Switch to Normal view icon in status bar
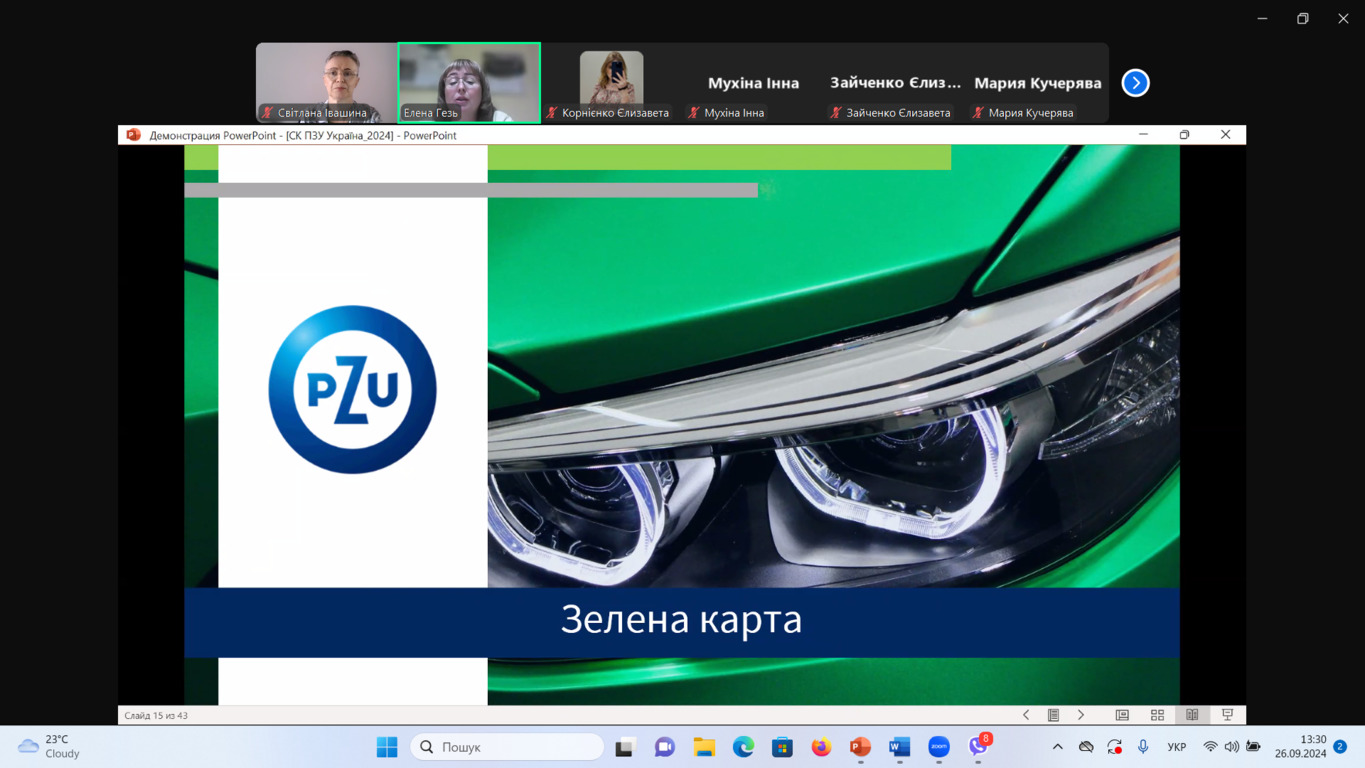 tap(1122, 715)
